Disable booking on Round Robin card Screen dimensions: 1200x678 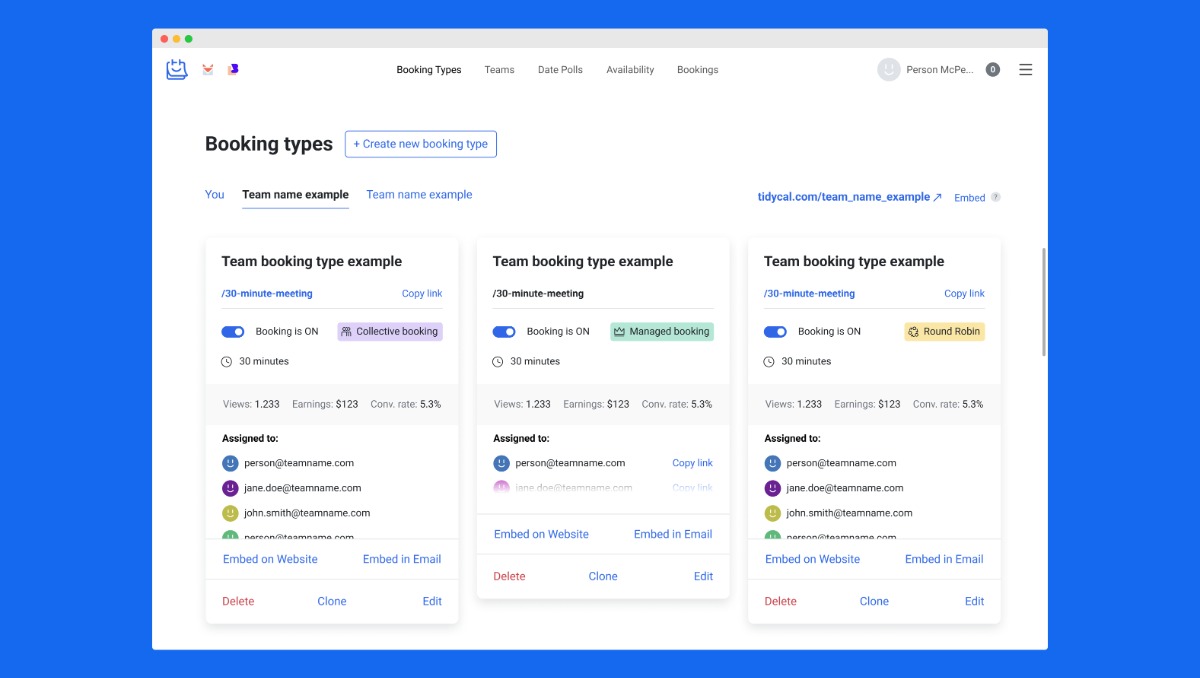[775, 332]
